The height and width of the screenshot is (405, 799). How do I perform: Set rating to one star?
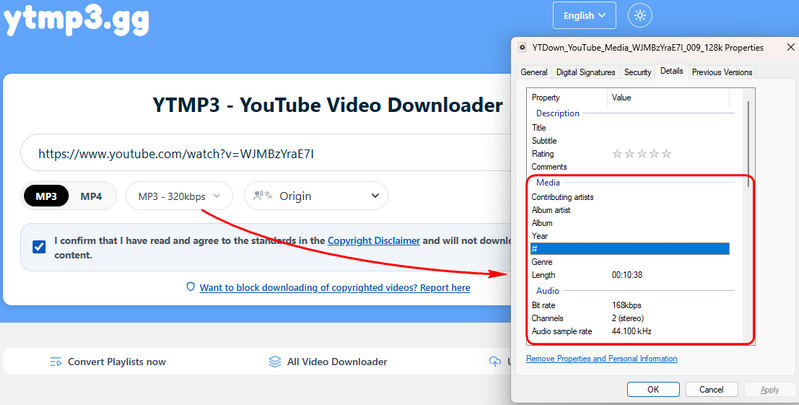coord(617,154)
